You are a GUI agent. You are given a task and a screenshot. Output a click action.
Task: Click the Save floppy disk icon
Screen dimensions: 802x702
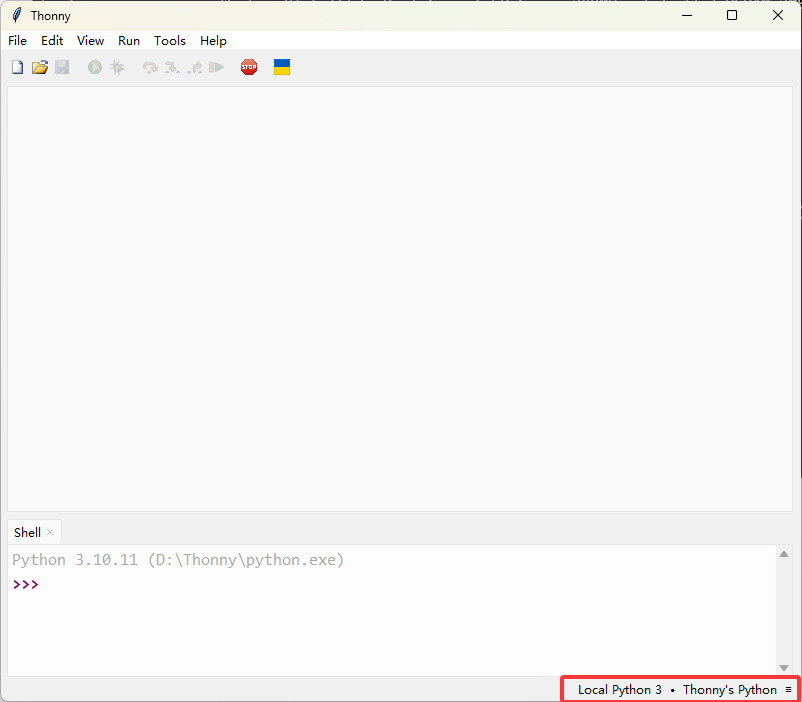pos(62,67)
